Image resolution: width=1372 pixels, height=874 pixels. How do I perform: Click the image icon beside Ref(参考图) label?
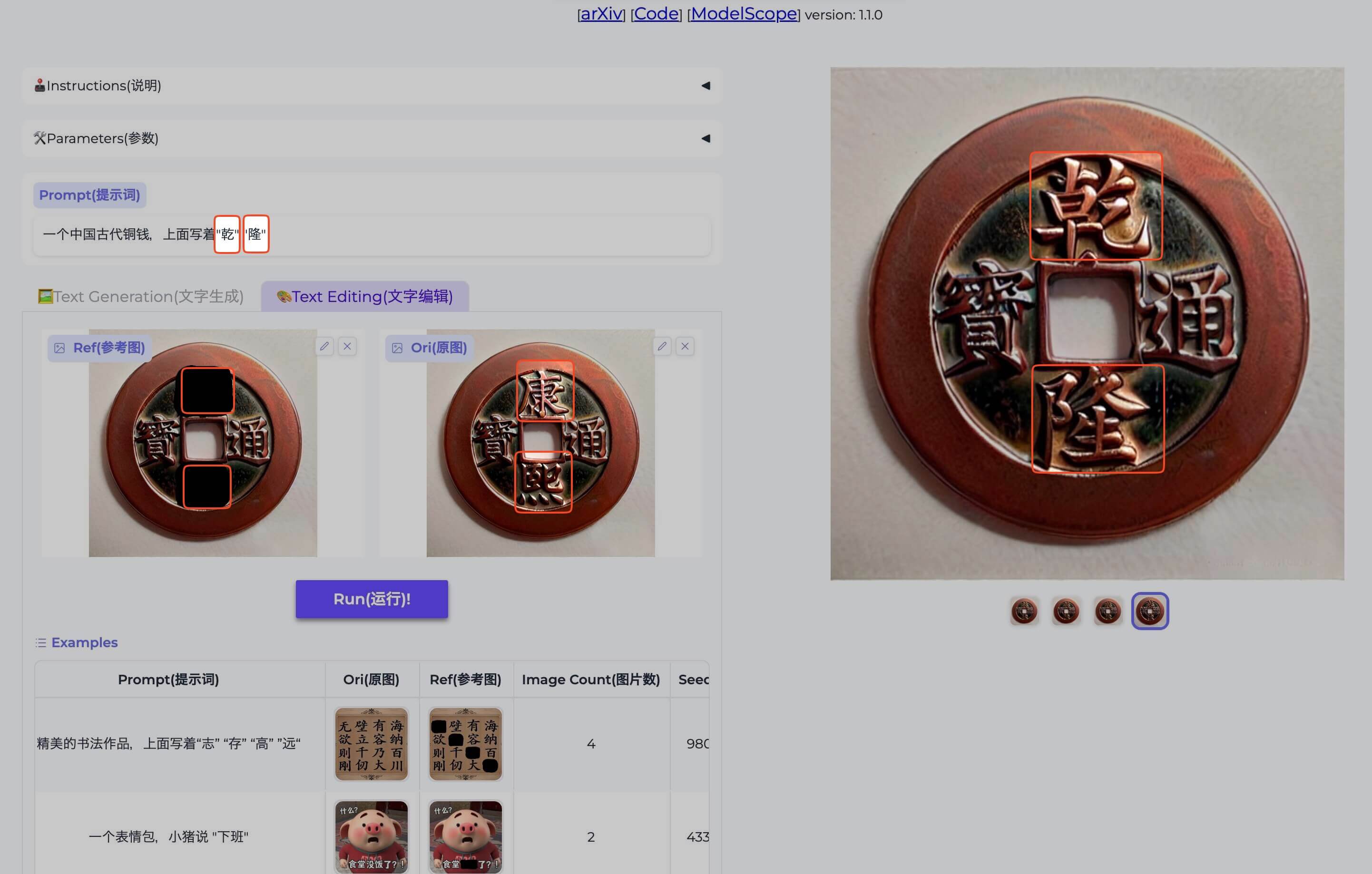click(x=59, y=348)
